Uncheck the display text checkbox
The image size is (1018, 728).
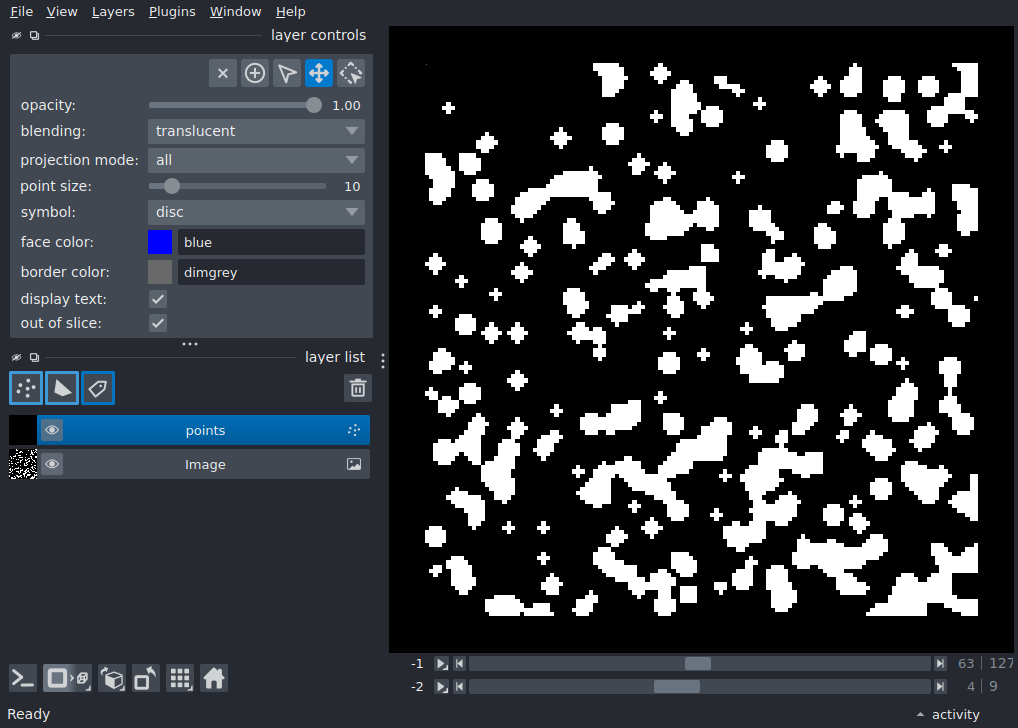coord(158,299)
